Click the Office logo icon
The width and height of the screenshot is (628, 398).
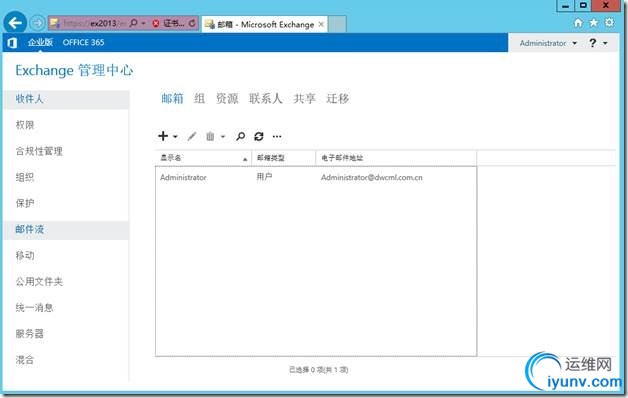[12, 42]
